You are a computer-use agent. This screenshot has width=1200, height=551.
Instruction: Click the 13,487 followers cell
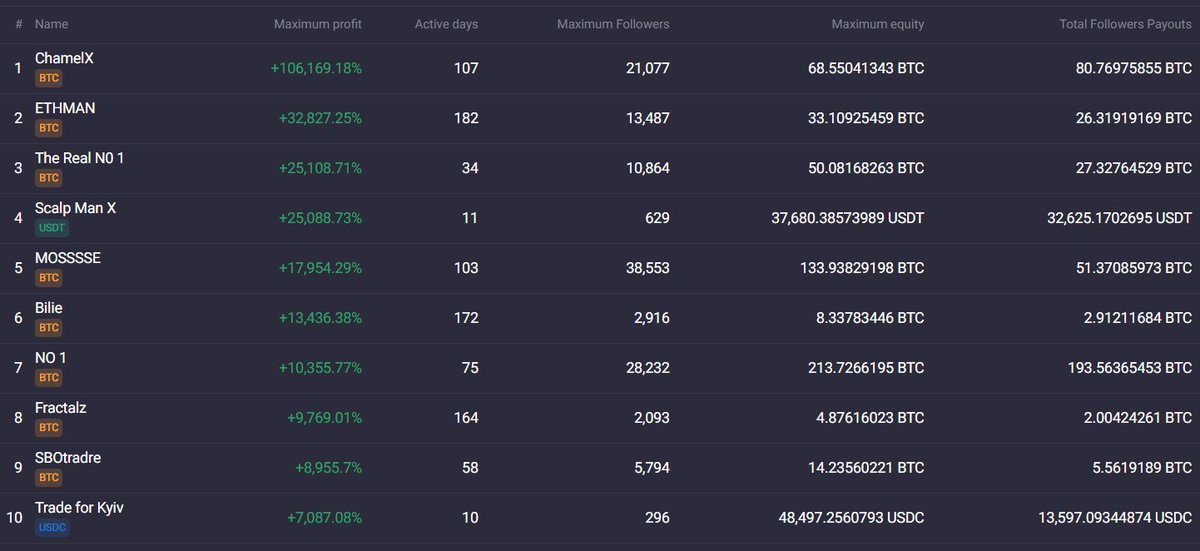tap(648, 118)
